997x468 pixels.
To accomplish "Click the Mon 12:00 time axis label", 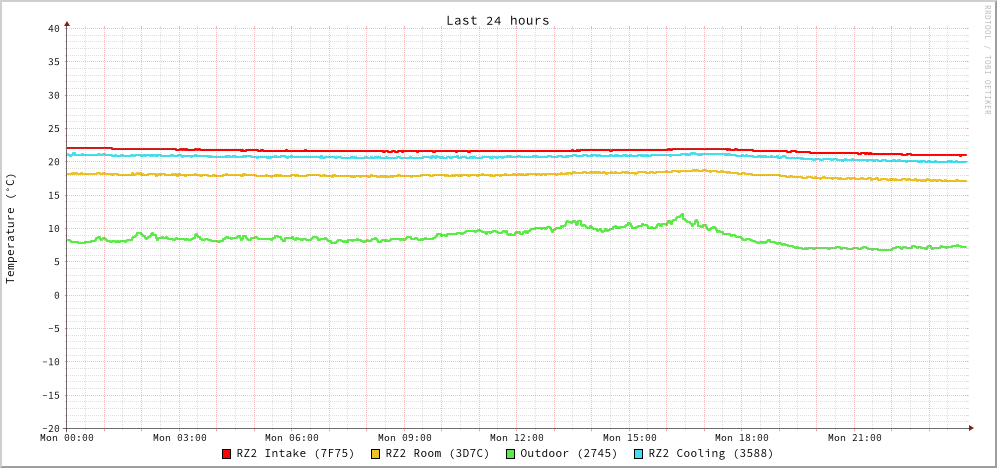I will point(517,438).
